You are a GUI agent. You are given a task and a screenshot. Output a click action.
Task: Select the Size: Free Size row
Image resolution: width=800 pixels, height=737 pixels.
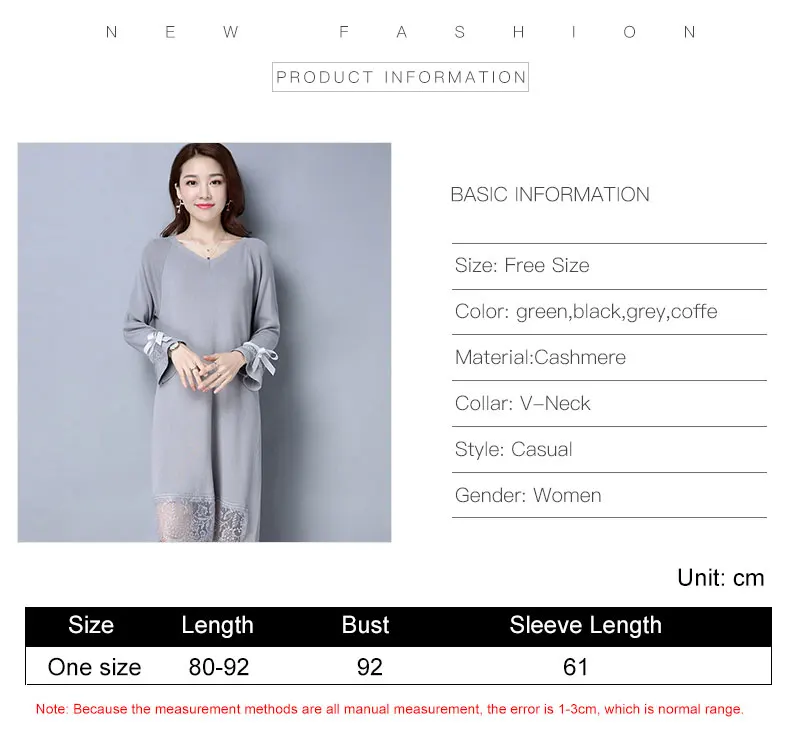(x=609, y=266)
